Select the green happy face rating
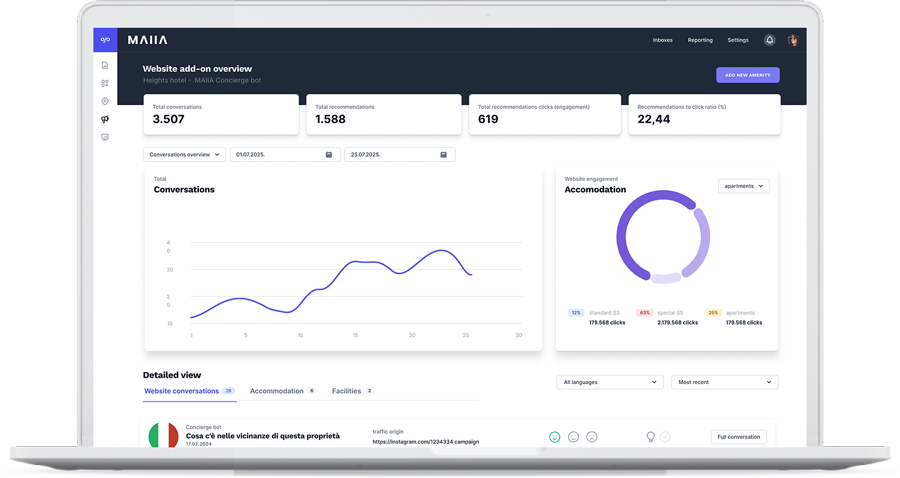Viewport: 900px width, 478px height. 555,437
